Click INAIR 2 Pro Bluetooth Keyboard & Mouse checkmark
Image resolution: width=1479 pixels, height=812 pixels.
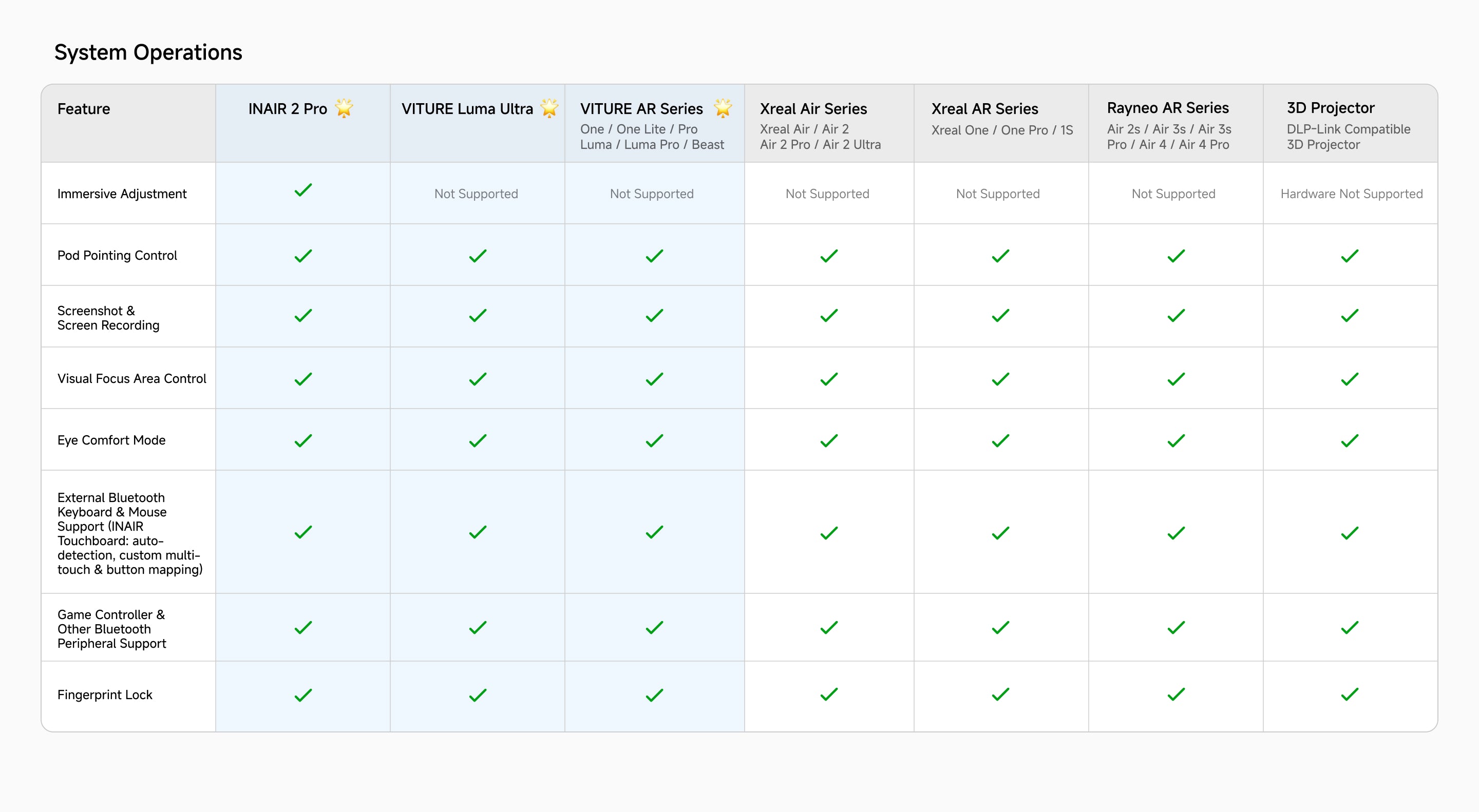pyautogui.click(x=303, y=533)
